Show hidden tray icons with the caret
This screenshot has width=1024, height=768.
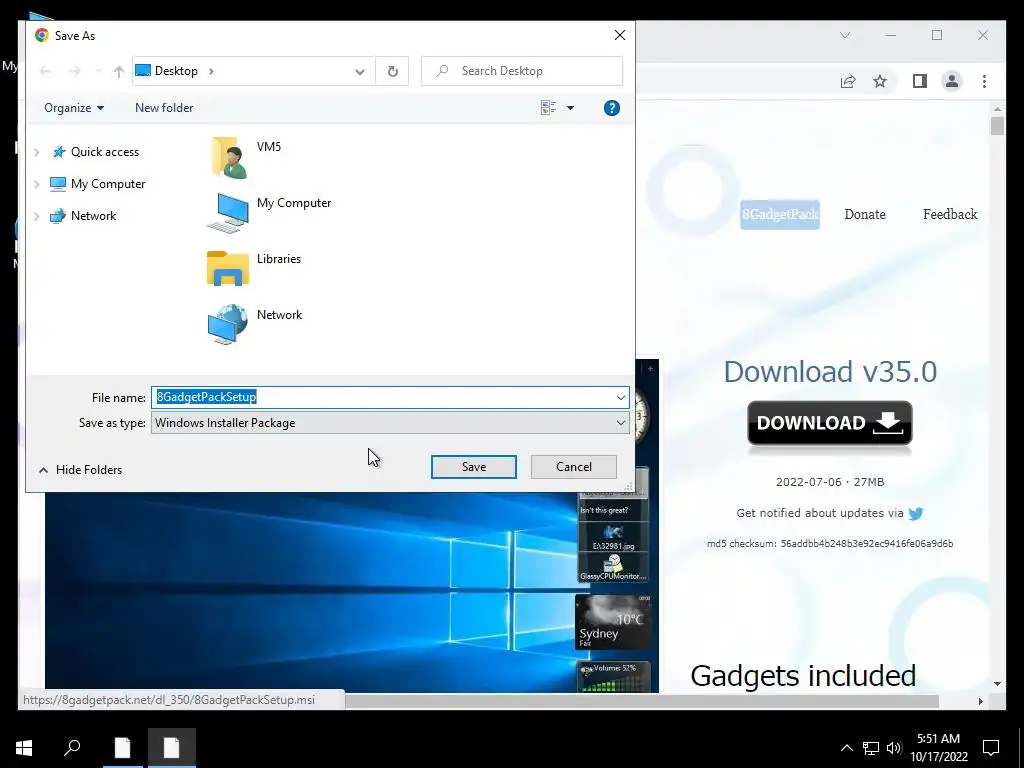click(x=846, y=748)
